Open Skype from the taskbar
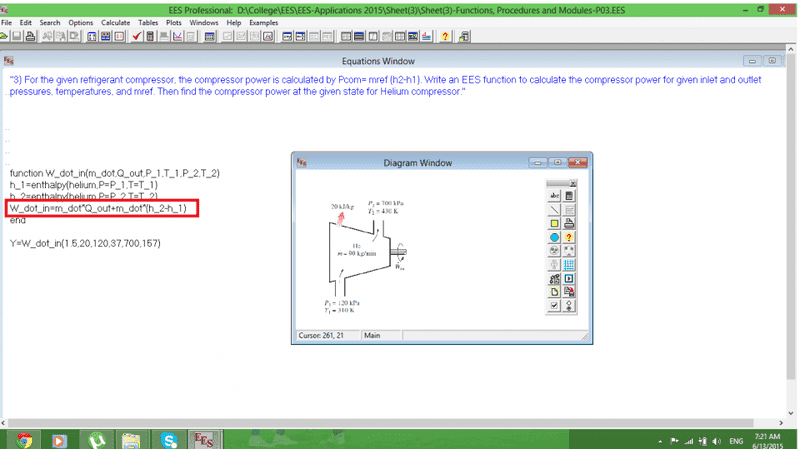This screenshot has height=449, width=800. tap(168, 439)
